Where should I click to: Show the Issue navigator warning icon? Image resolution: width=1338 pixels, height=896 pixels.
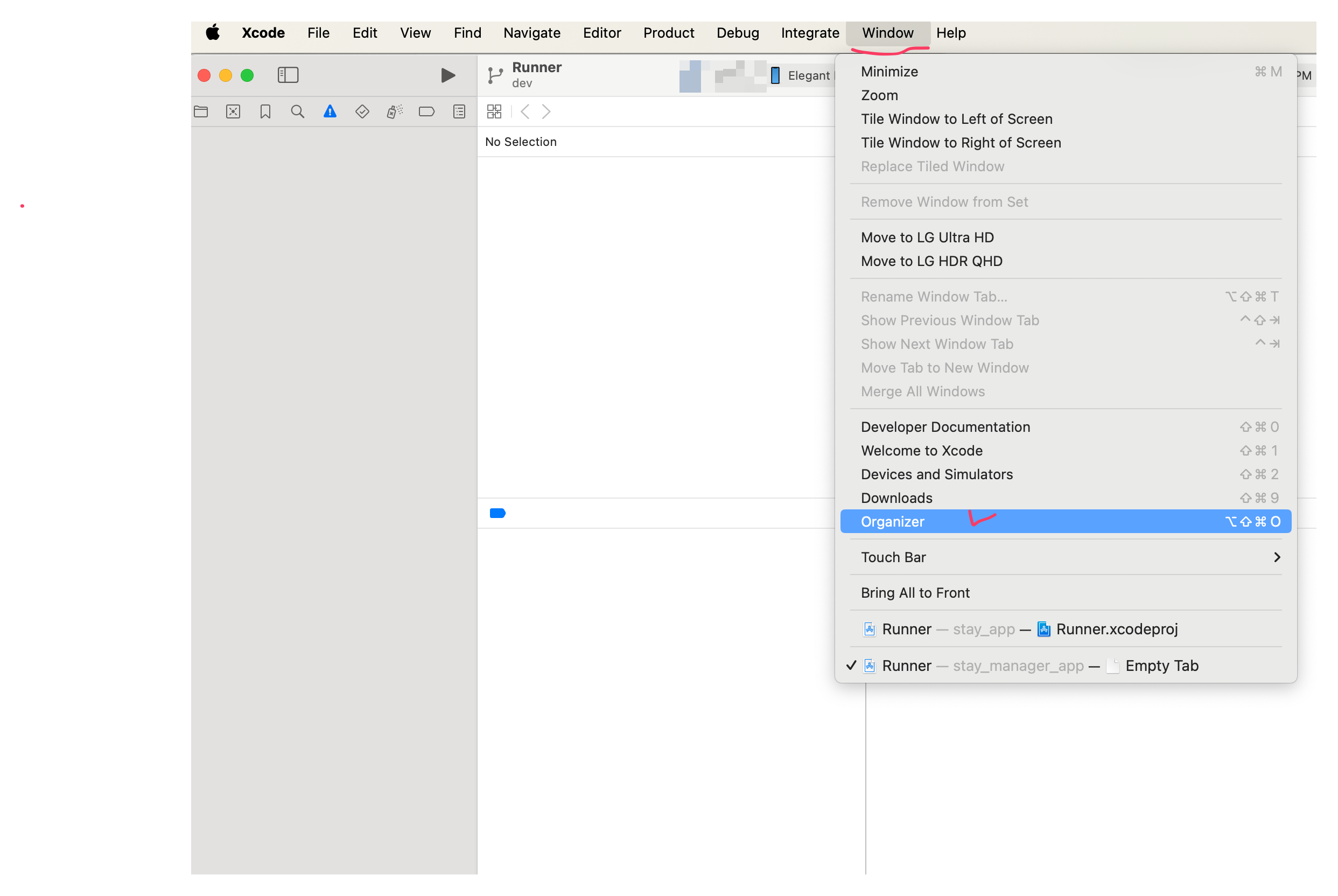point(330,111)
